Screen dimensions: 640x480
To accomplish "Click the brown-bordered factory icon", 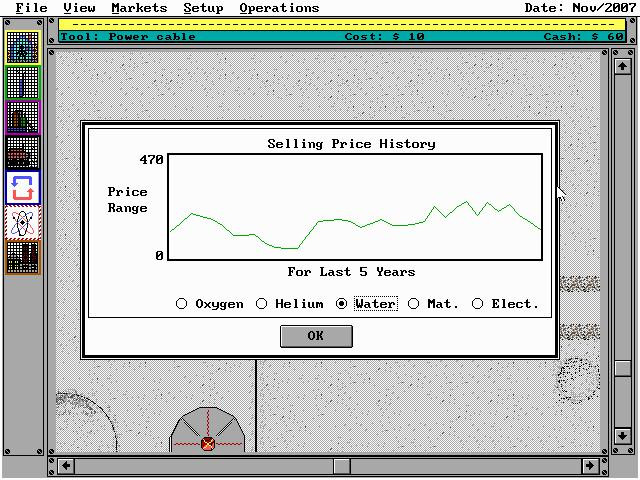I will tap(22, 256).
